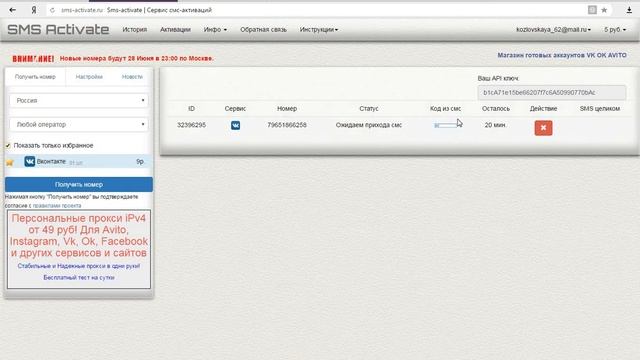
Task: Click the 'Код из смс' column header
Action: tap(445, 109)
